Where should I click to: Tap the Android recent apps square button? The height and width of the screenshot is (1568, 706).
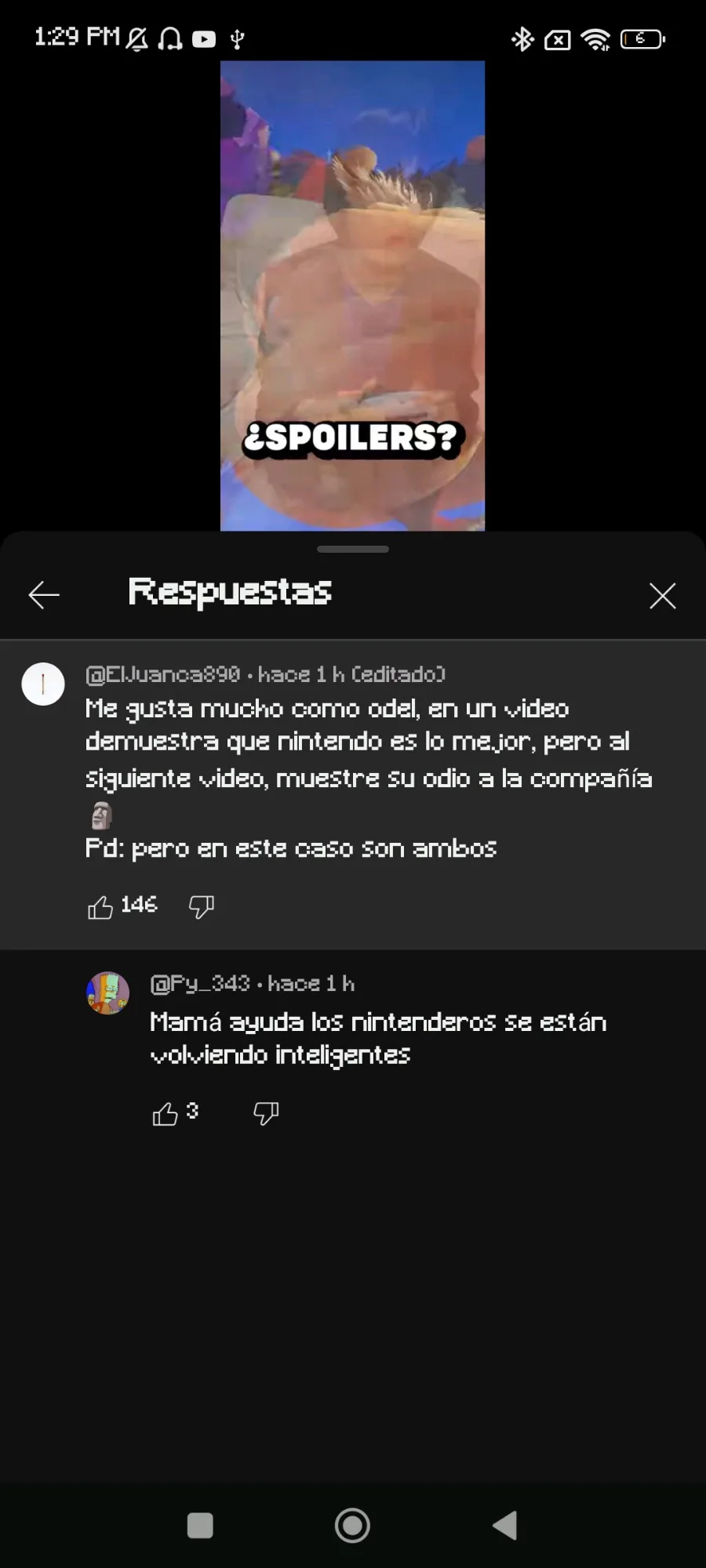click(200, 1525)
